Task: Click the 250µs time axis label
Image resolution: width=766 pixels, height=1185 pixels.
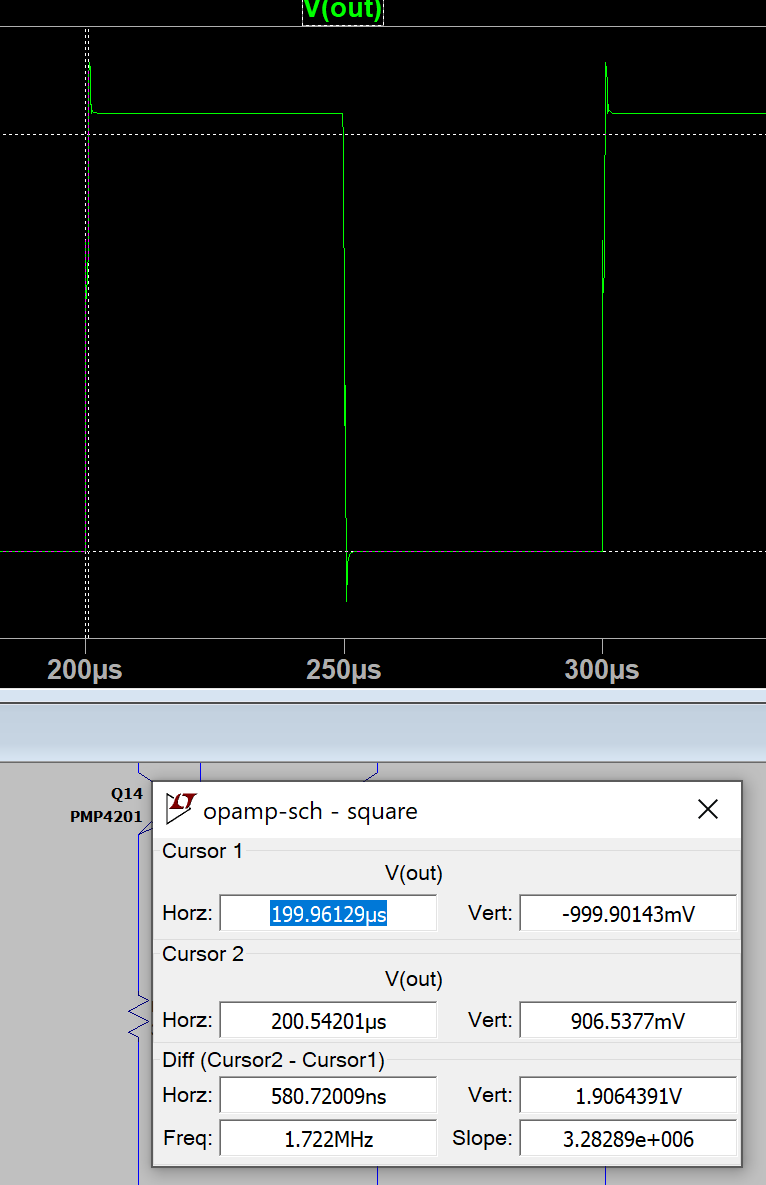Action: (x=344, y=670)
